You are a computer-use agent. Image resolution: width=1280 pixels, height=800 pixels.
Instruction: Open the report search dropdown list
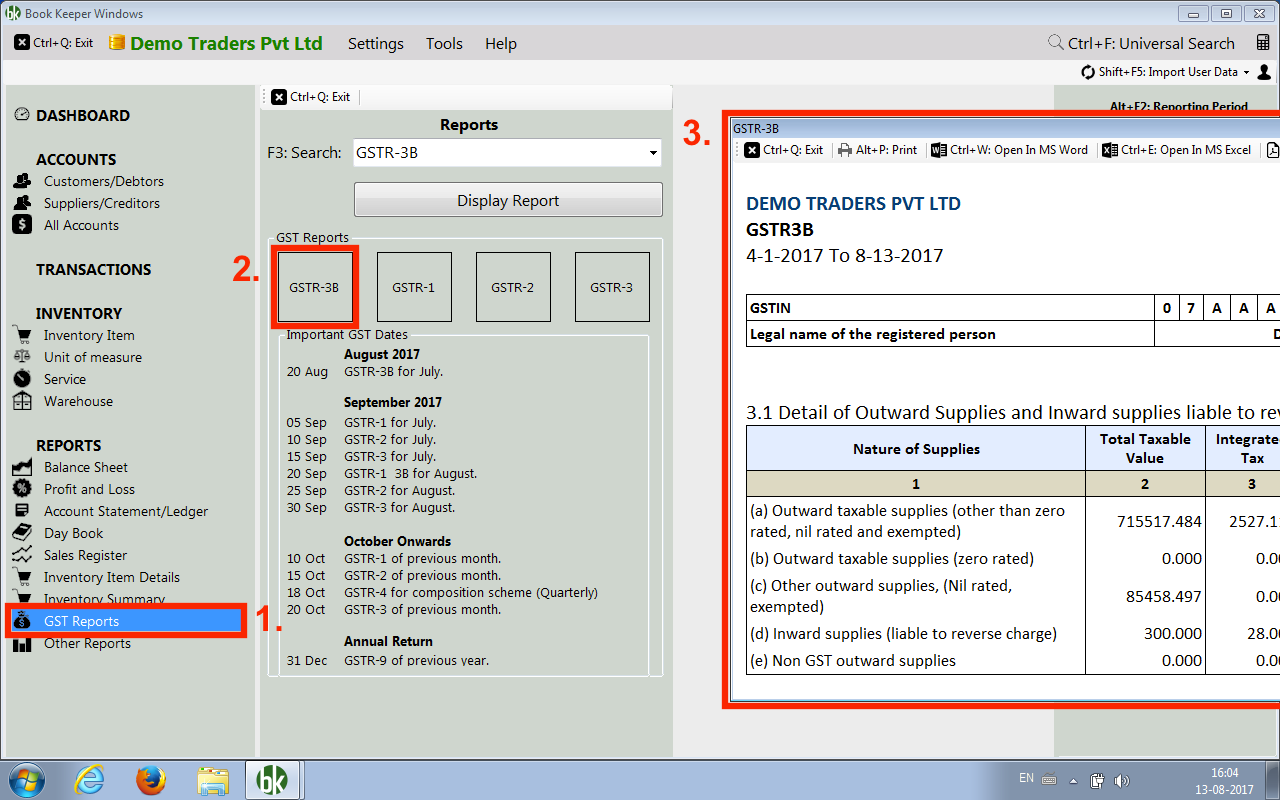pos(653,152)
